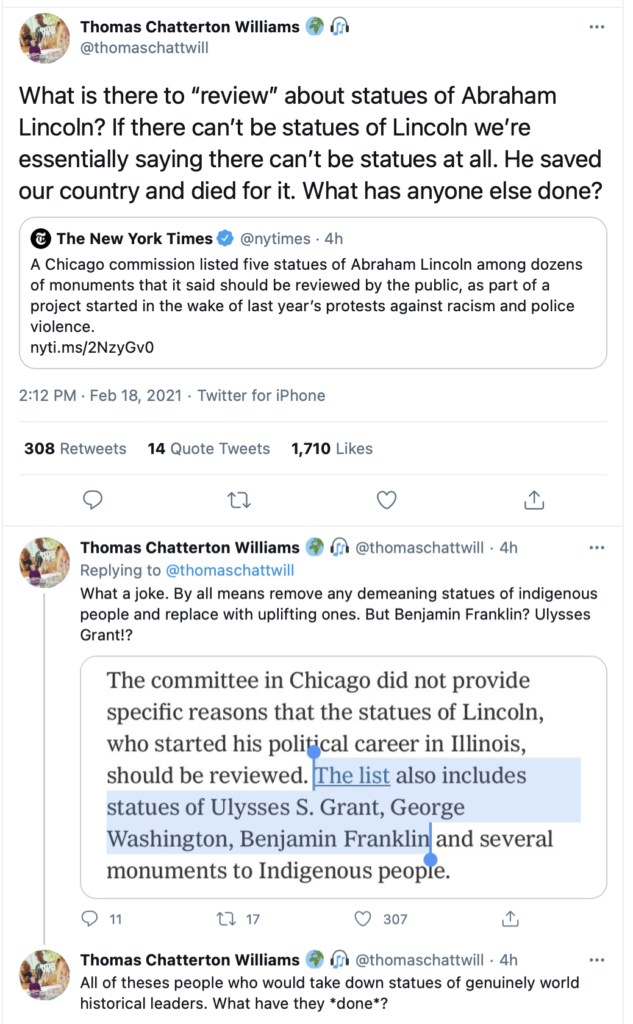
Task: Retweet the reply with 17 retweets
Action: click(x=238, y=919)
